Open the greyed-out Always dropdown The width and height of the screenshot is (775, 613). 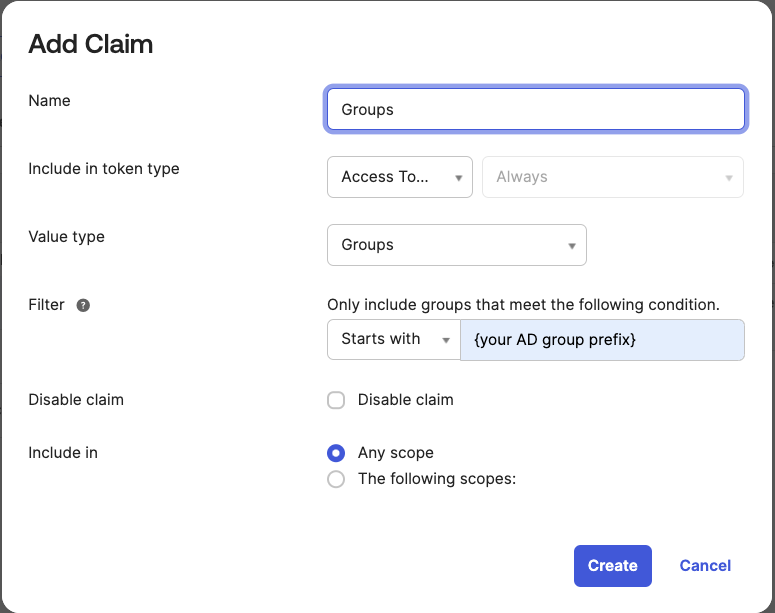click(613, 177)
